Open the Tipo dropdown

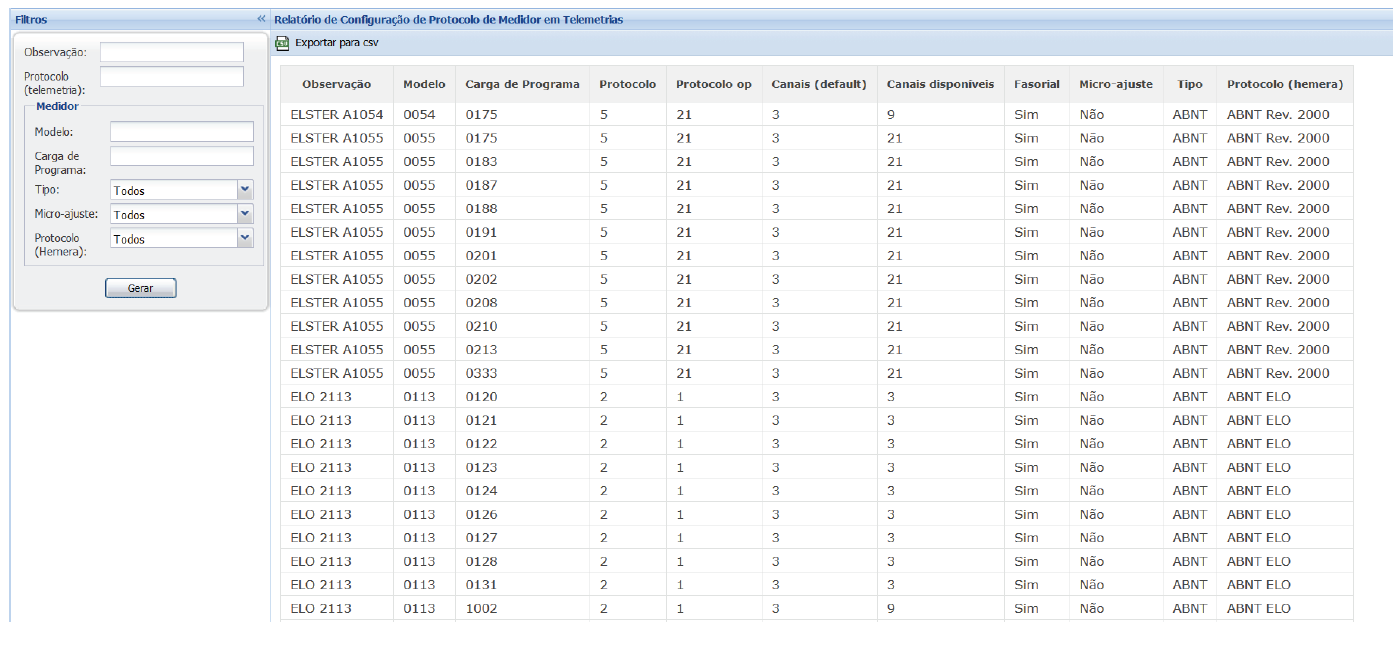pos(245,190)
